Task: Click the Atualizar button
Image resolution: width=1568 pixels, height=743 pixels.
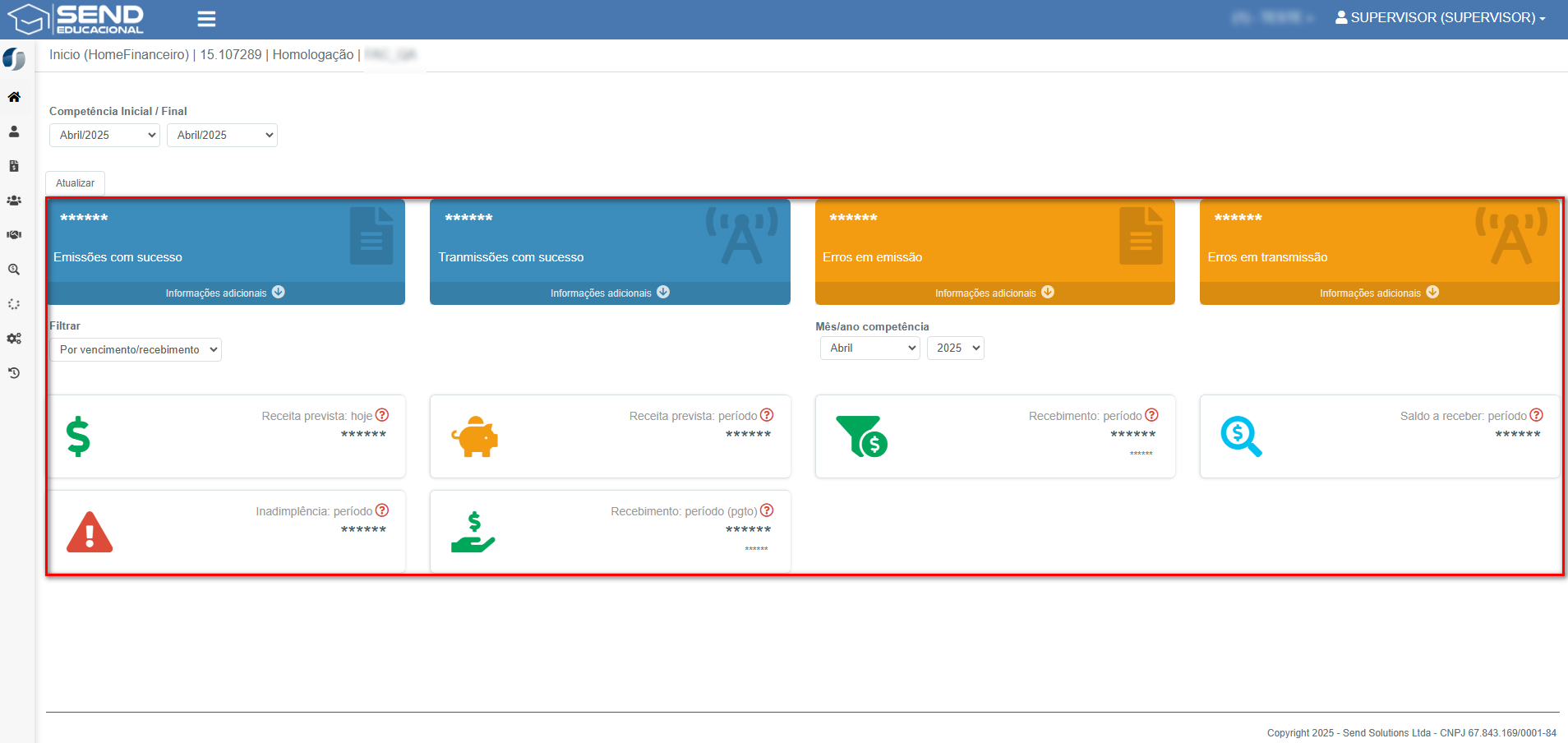Action: 75,183
